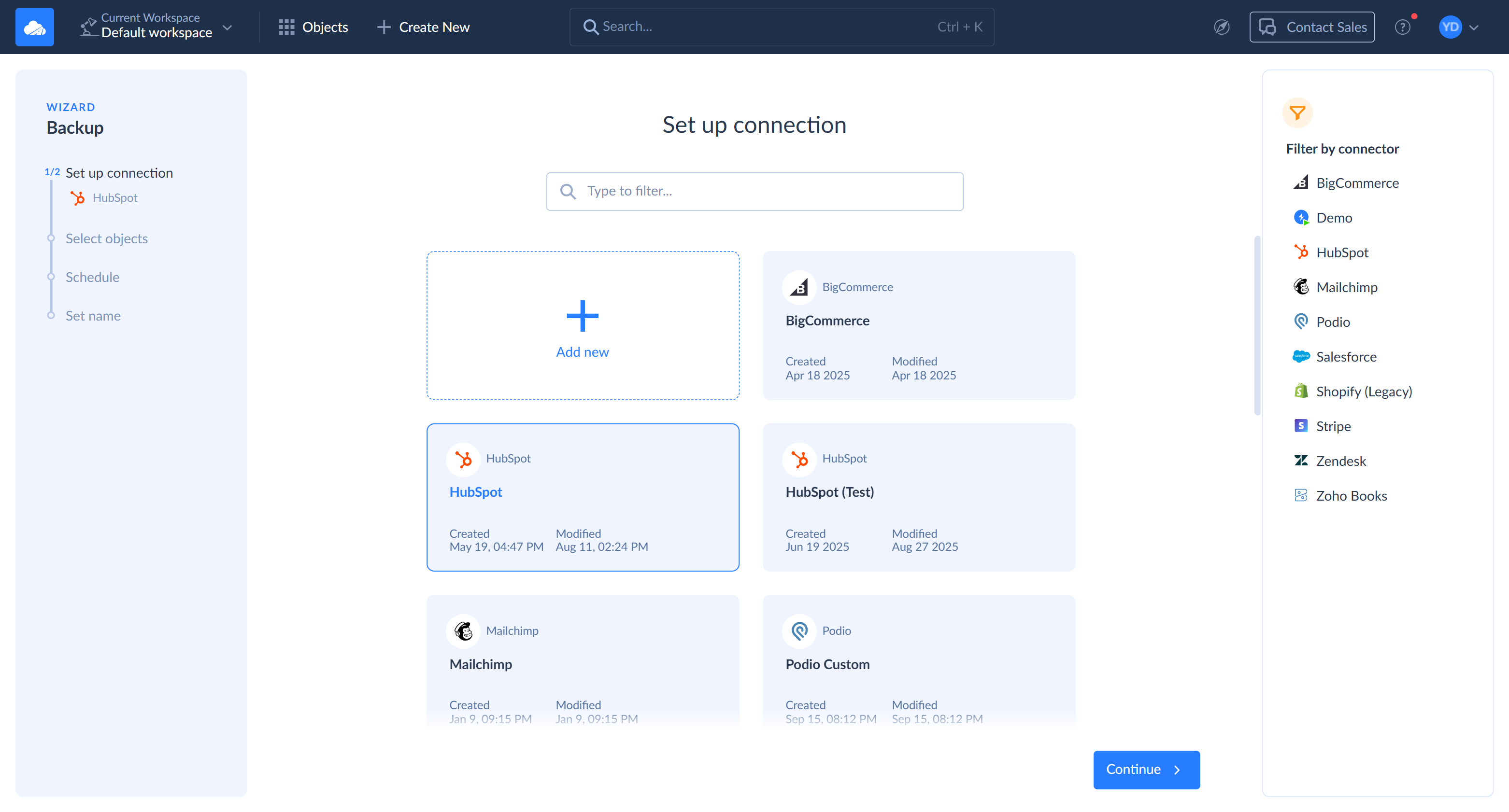Click the connection list vertical scrollbar
The width and height of the screenshot is (1509, 812).
(1256, 325)
